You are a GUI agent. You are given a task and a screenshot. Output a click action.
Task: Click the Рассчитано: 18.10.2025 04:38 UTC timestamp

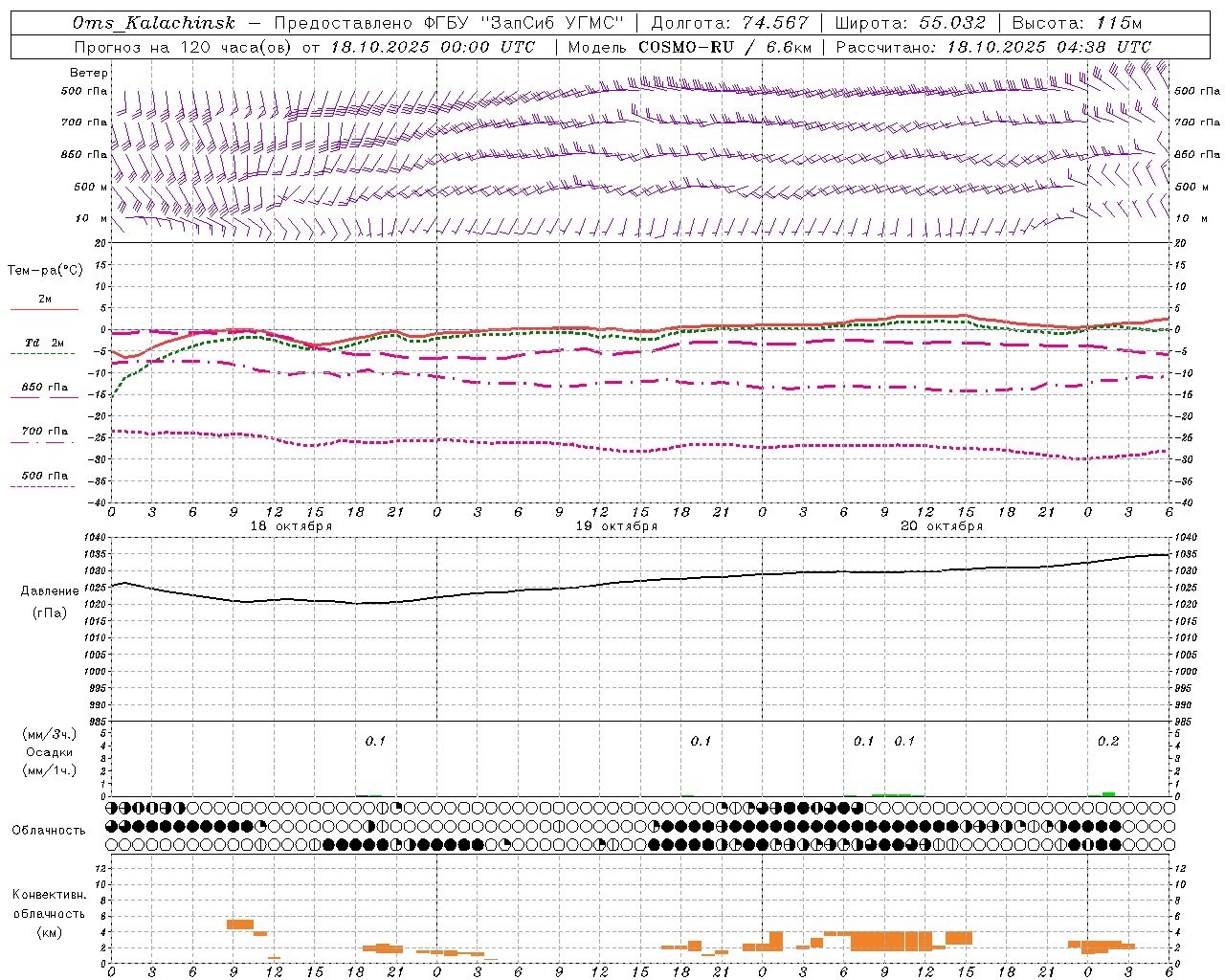993,47
